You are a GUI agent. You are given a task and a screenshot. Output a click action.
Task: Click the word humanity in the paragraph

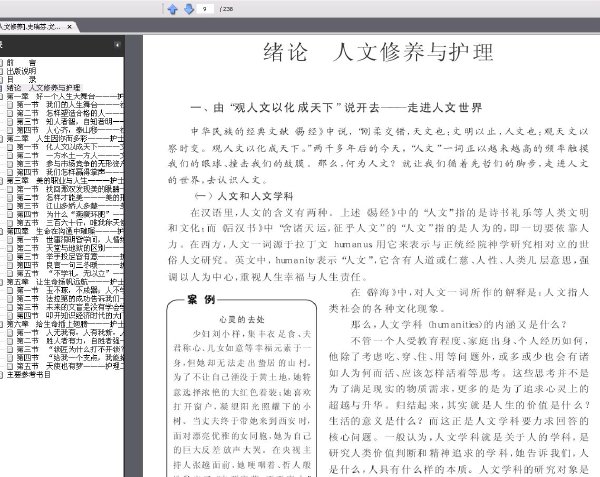pyautogui.click(x=295, y=260)
